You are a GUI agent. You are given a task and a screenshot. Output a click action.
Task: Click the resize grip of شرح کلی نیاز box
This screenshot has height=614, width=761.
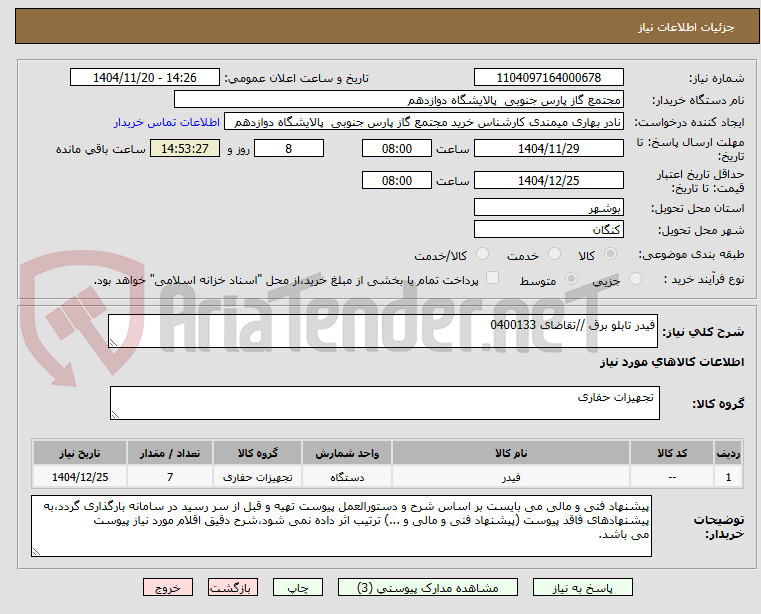pyautogui.click(x=113, y=343)
